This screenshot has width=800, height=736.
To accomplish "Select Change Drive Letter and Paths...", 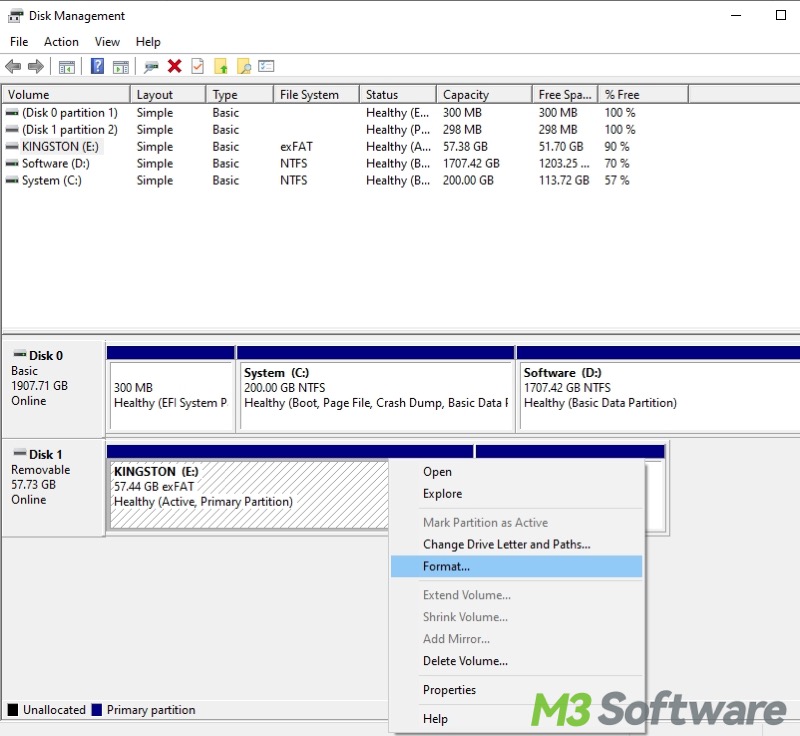I will pyautogui.click(x=516, y=544).
